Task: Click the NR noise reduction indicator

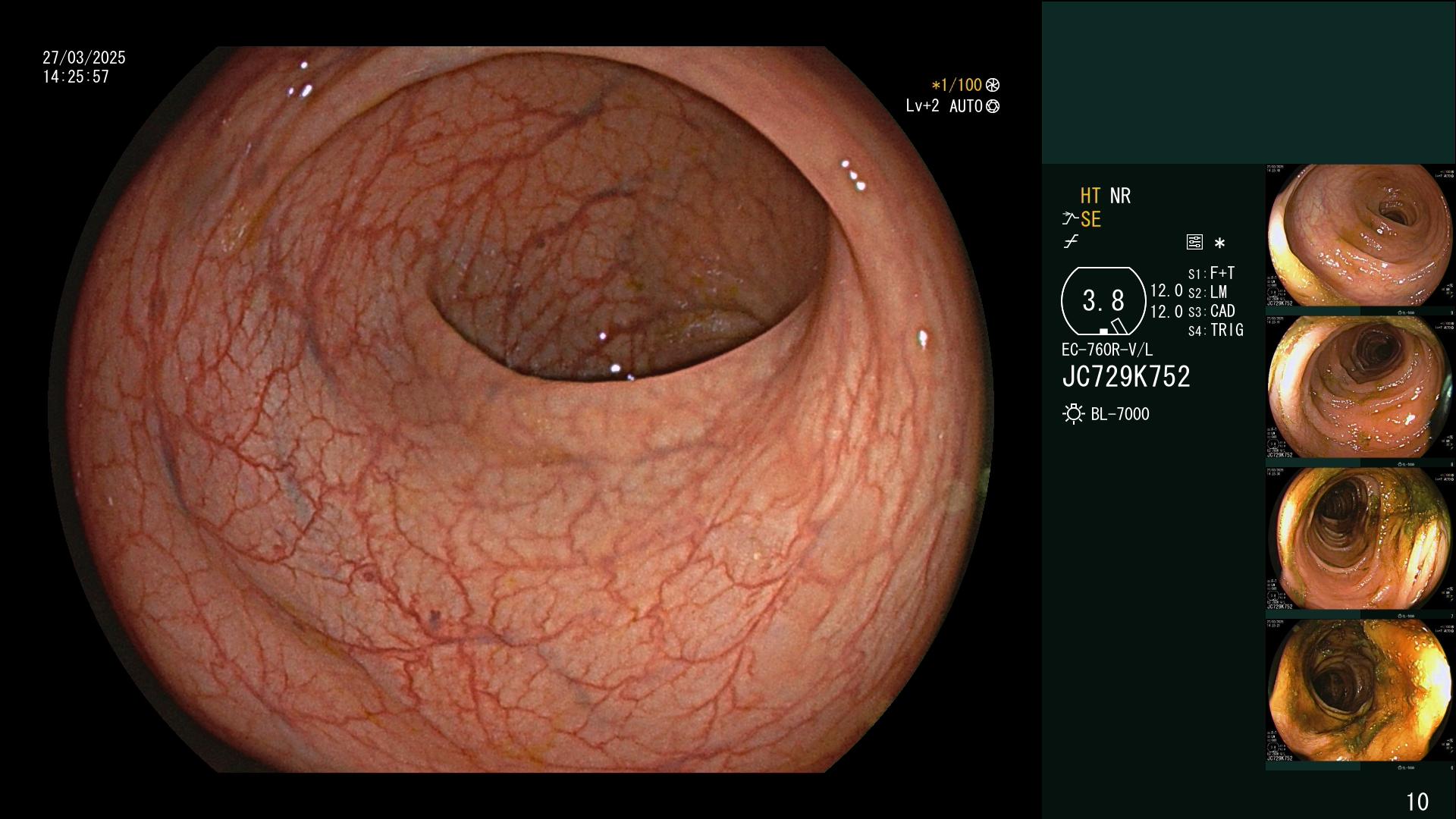Action: [x=1120, y=196]
